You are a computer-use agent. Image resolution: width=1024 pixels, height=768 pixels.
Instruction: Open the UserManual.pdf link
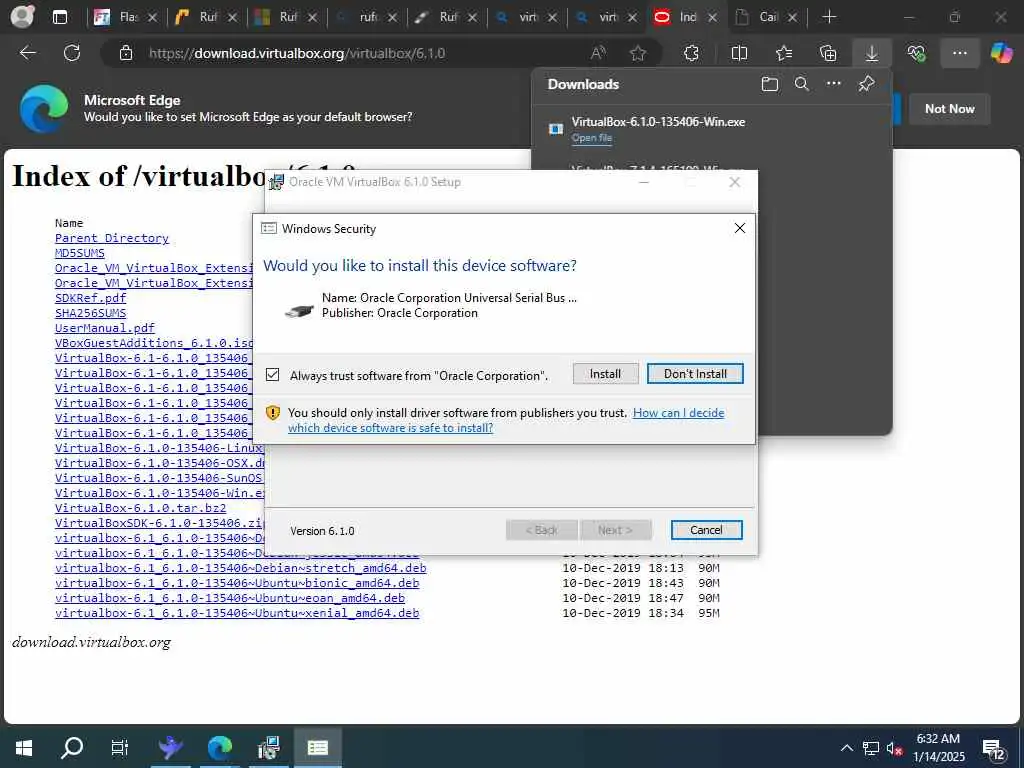(x=104, y=328)
